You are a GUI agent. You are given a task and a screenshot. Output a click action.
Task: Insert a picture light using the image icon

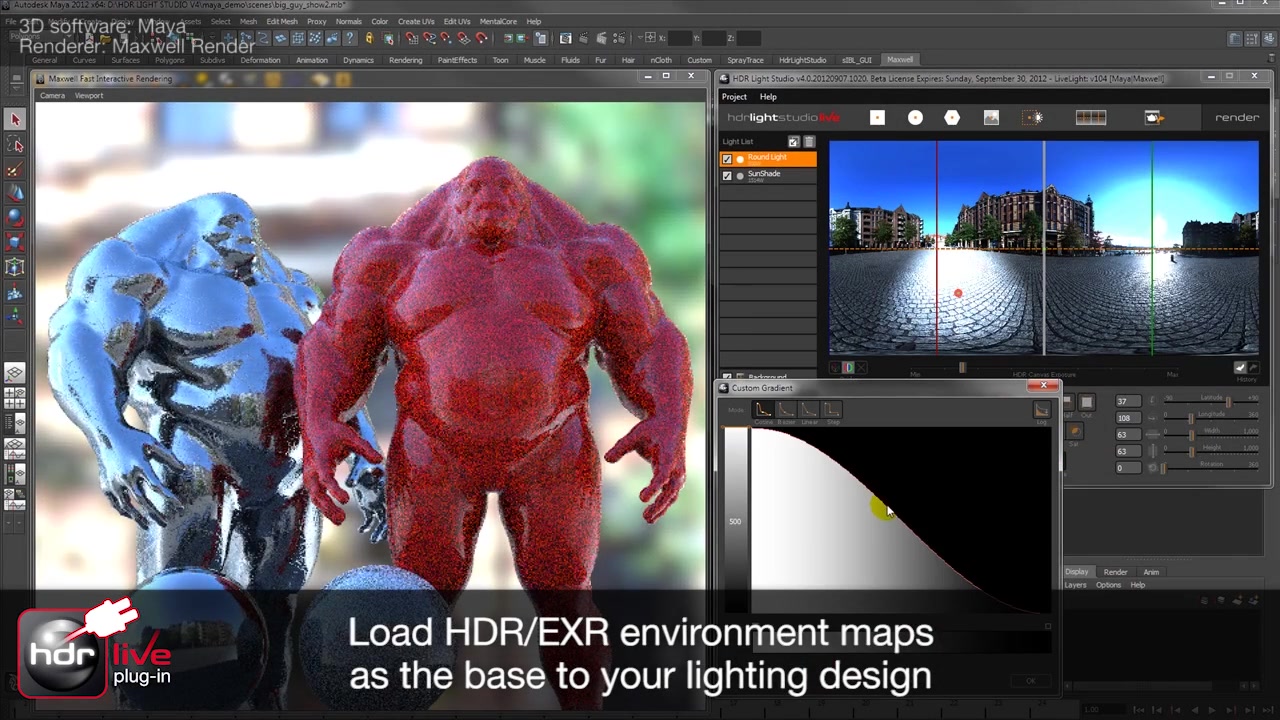pyautogui.click(x=992, y=117)
